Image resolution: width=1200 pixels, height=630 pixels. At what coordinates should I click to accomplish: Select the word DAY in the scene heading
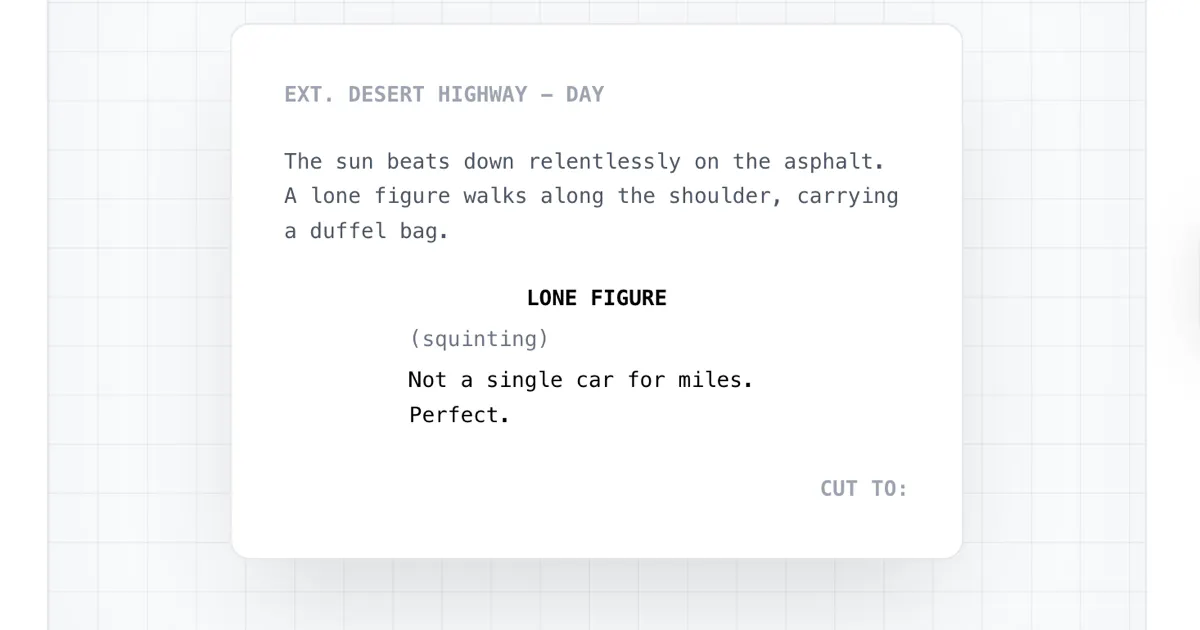click(585, 95)
